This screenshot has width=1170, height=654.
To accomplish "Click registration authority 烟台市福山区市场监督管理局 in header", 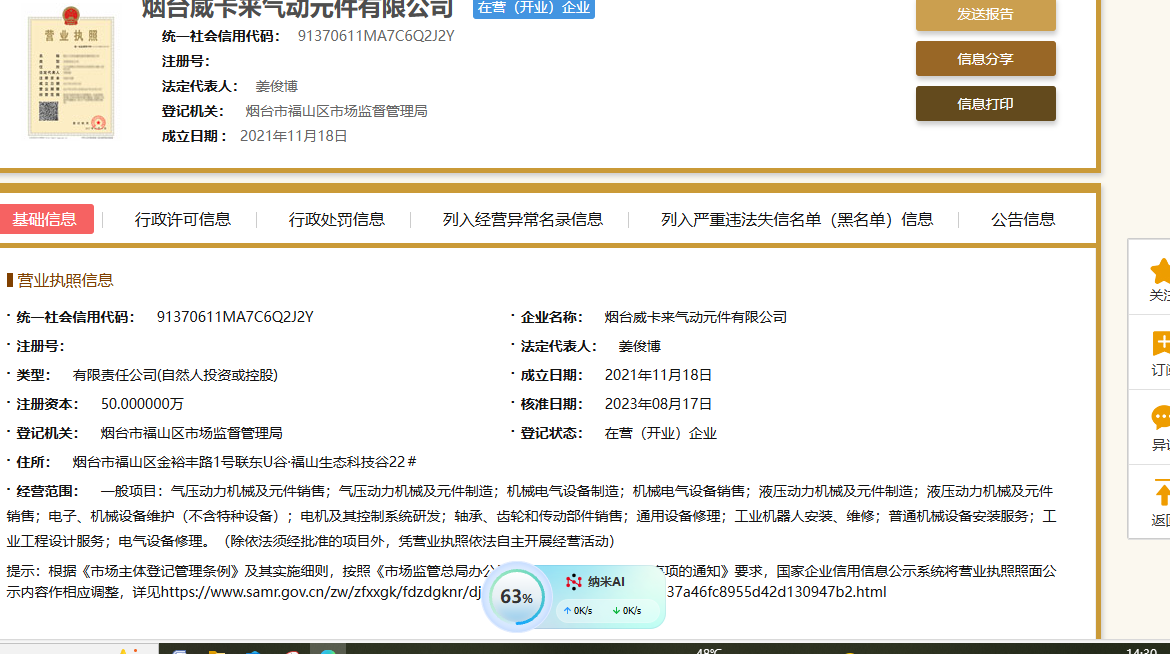I will click(337, 111).
